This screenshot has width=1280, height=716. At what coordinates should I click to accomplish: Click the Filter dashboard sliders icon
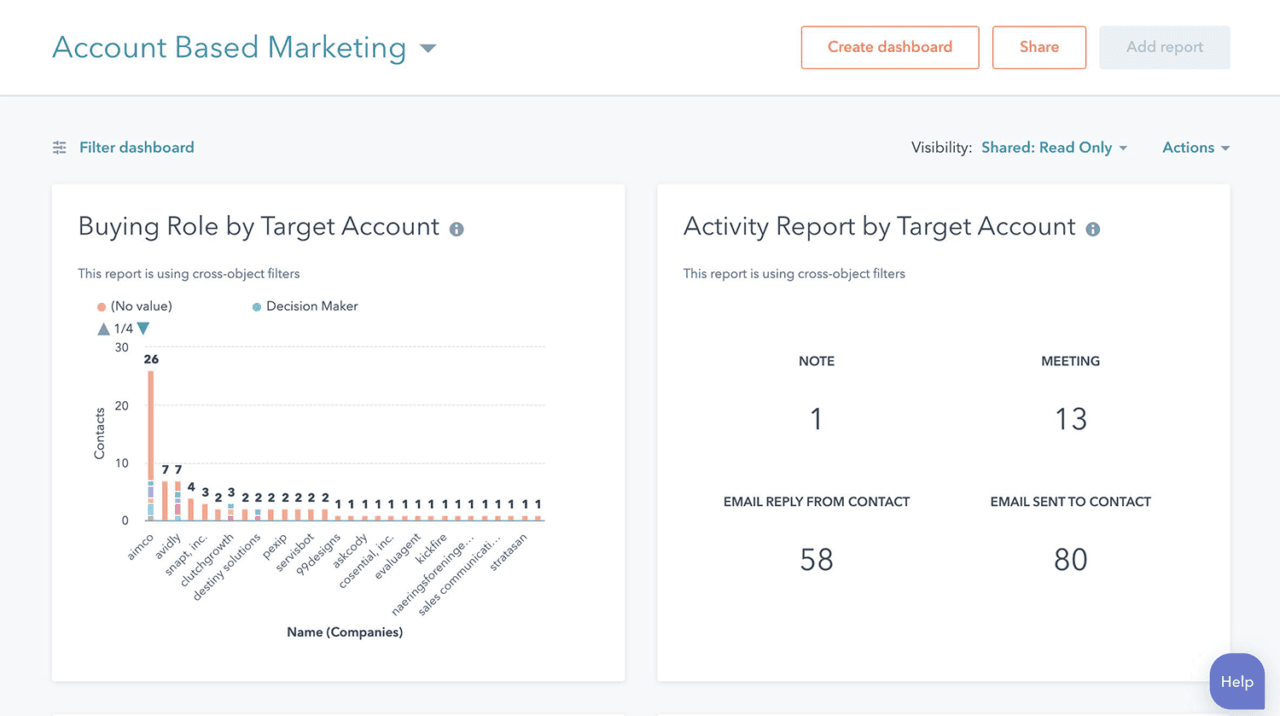coord(58,147)
